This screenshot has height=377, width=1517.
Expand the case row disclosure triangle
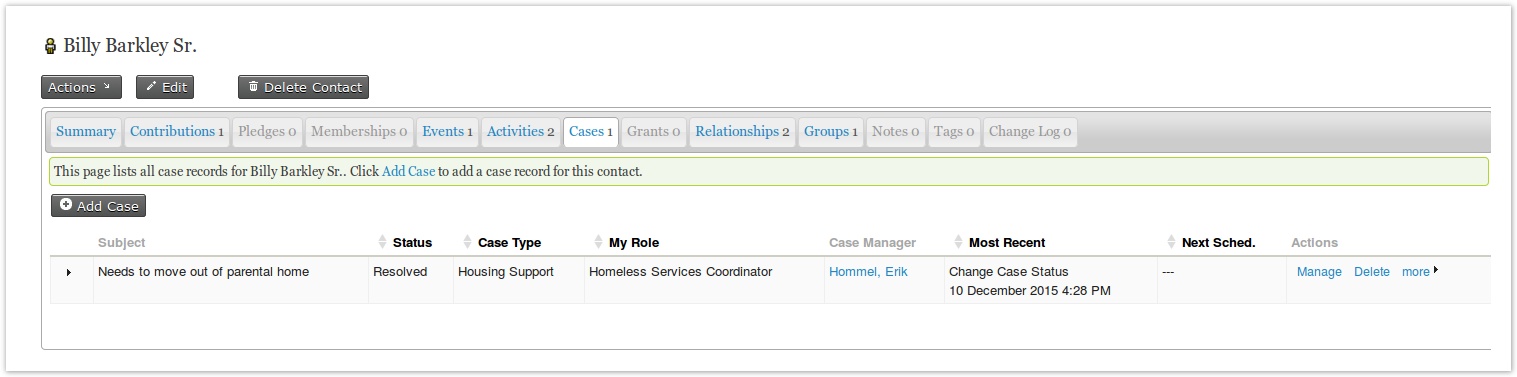[69, 272]
